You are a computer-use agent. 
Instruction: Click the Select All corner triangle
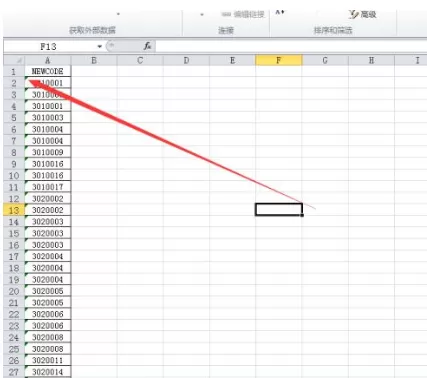coord(14,60)
